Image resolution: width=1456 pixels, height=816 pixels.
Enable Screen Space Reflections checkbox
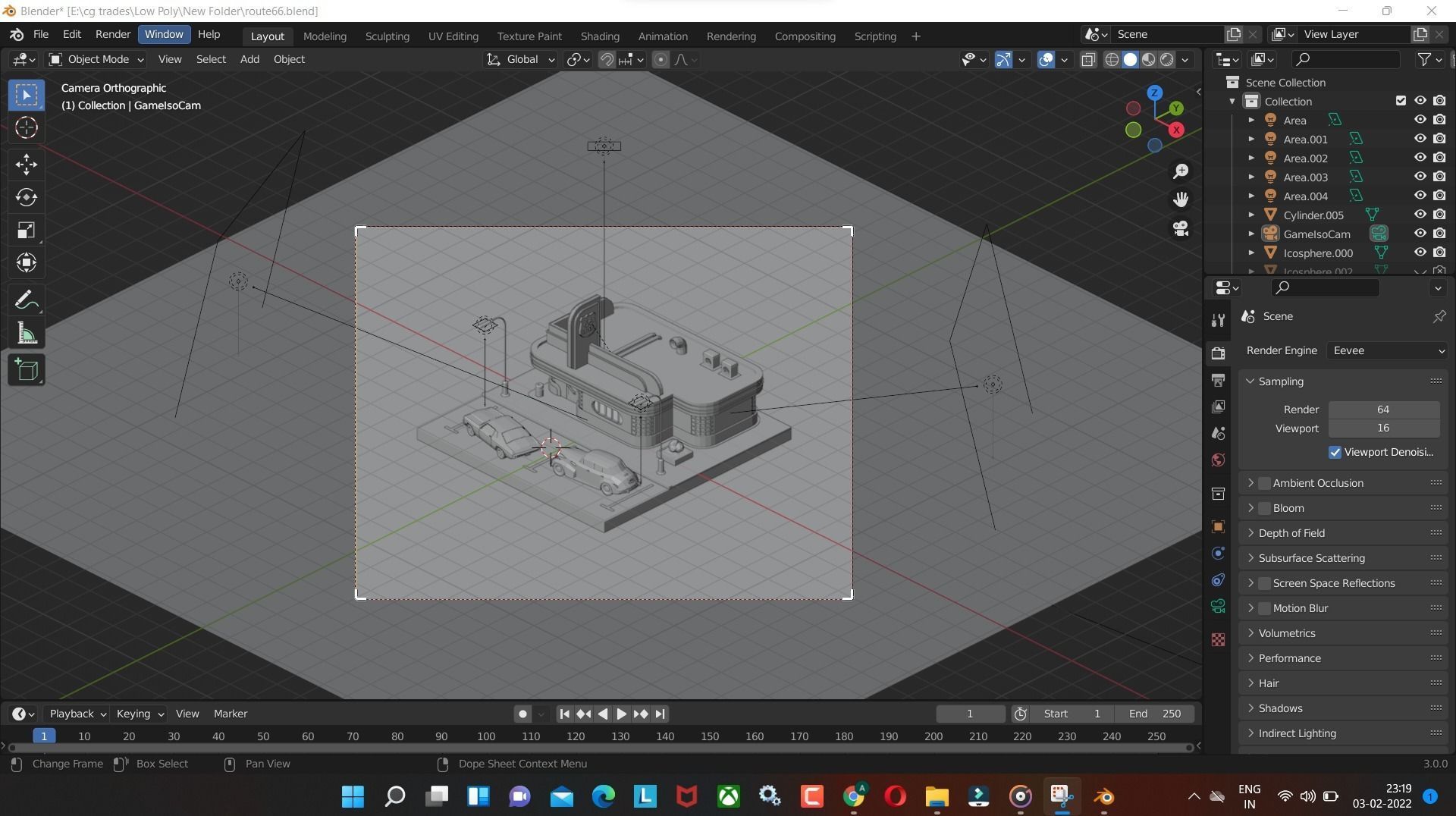click(1264, 583)
